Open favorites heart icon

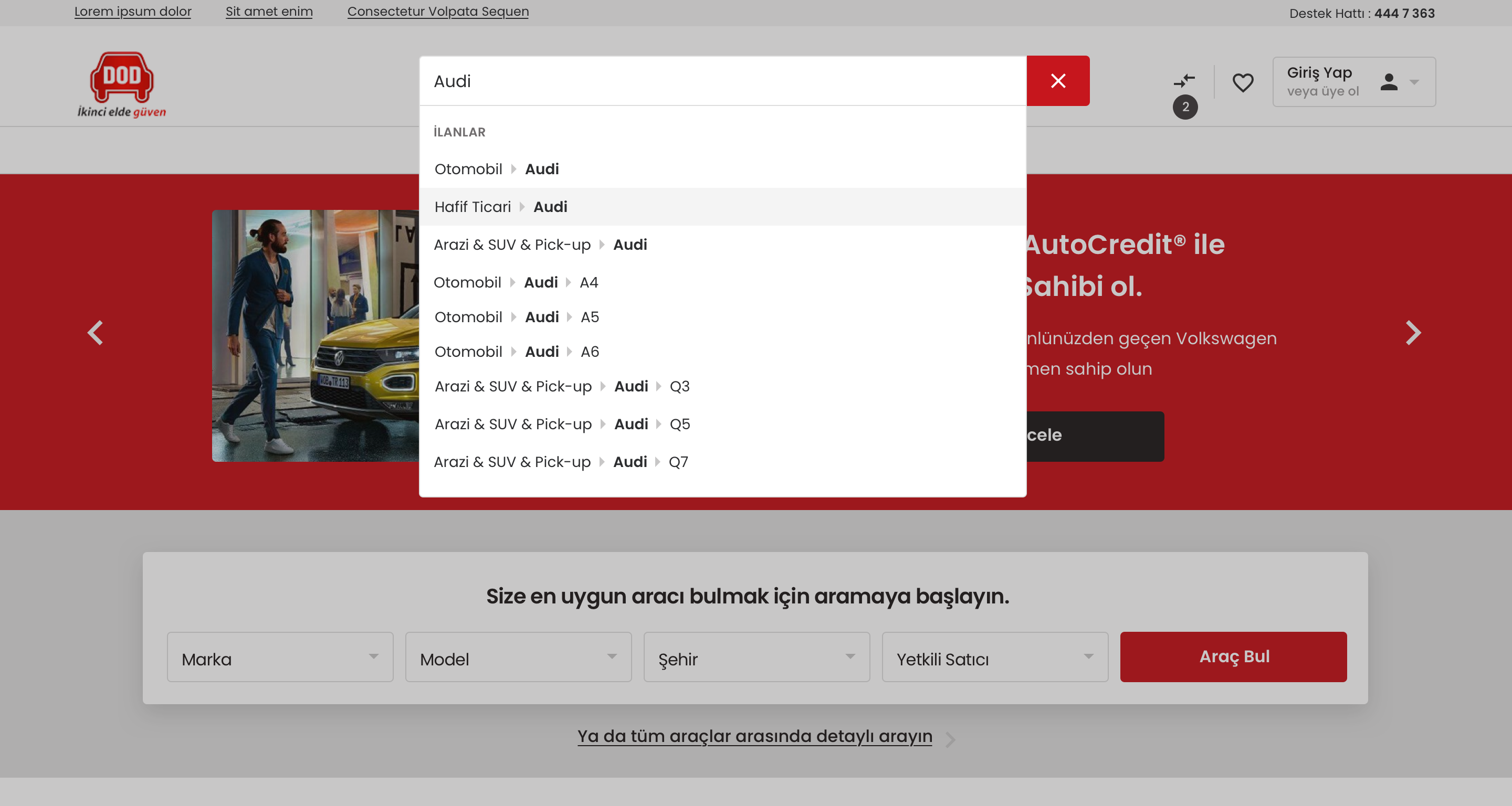click(1243, 82)
